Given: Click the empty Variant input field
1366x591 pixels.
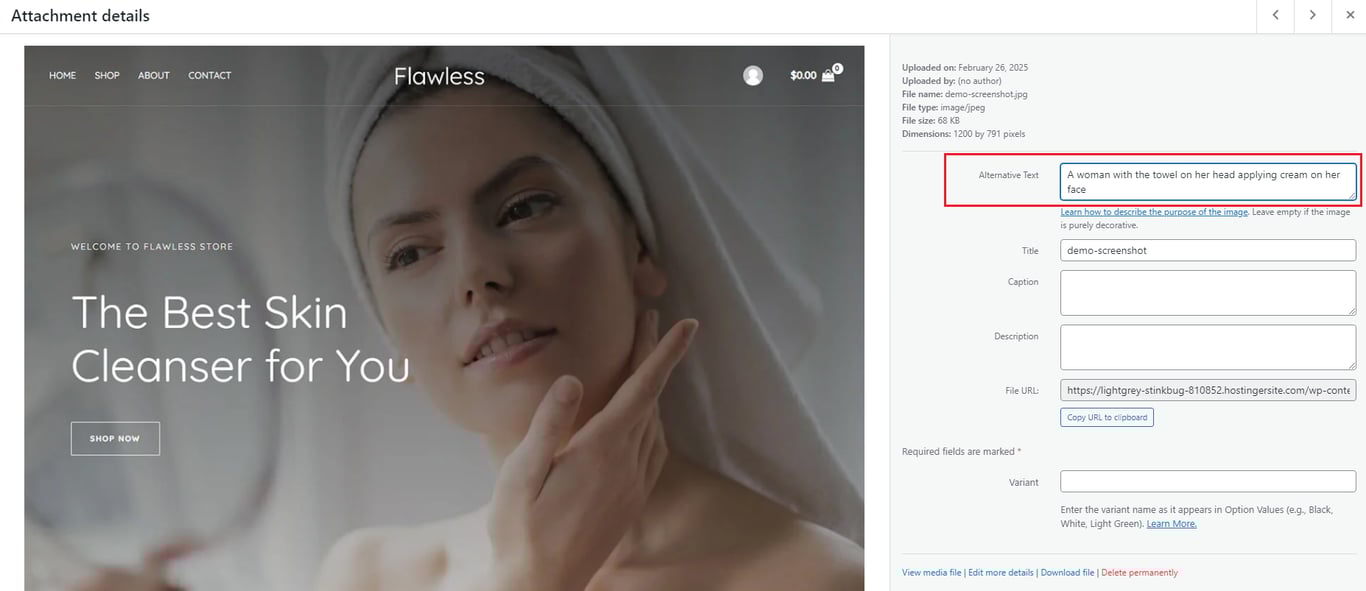Looking at the screenshot, I should point(1207,481).
